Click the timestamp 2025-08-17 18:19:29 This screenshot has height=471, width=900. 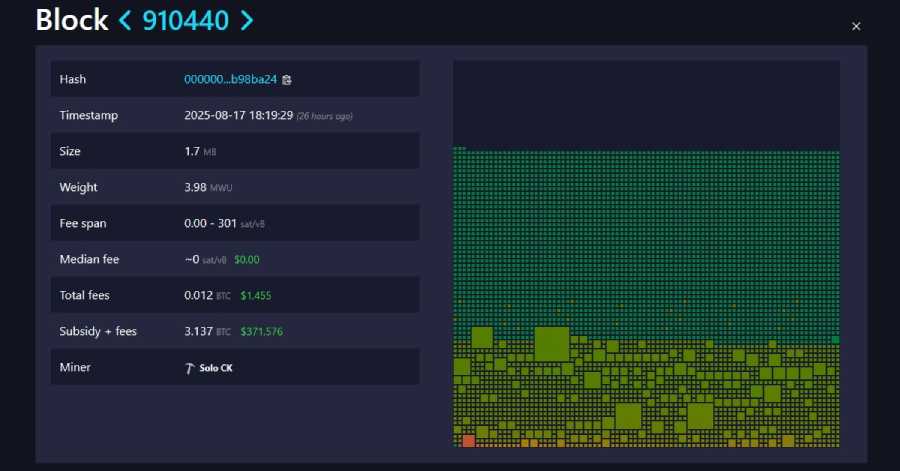pyautogui.click(x=239, y=115)
